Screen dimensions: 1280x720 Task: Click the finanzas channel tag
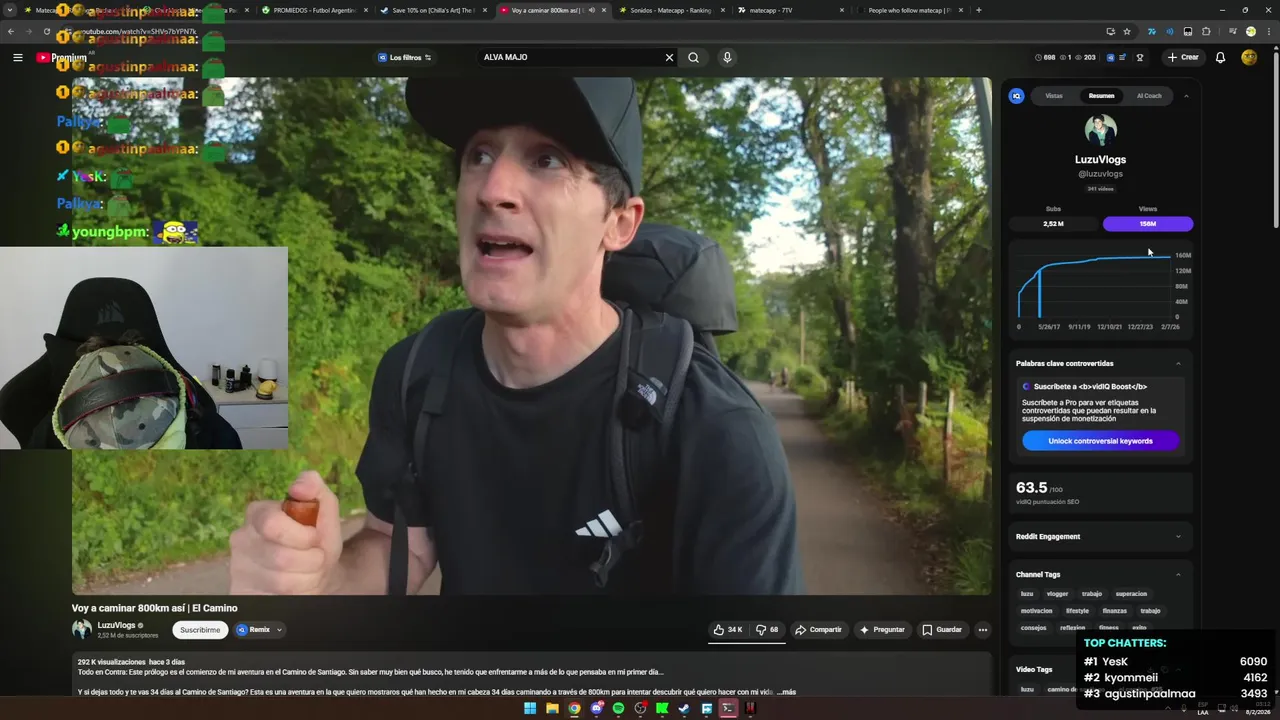pos(1114,611)
